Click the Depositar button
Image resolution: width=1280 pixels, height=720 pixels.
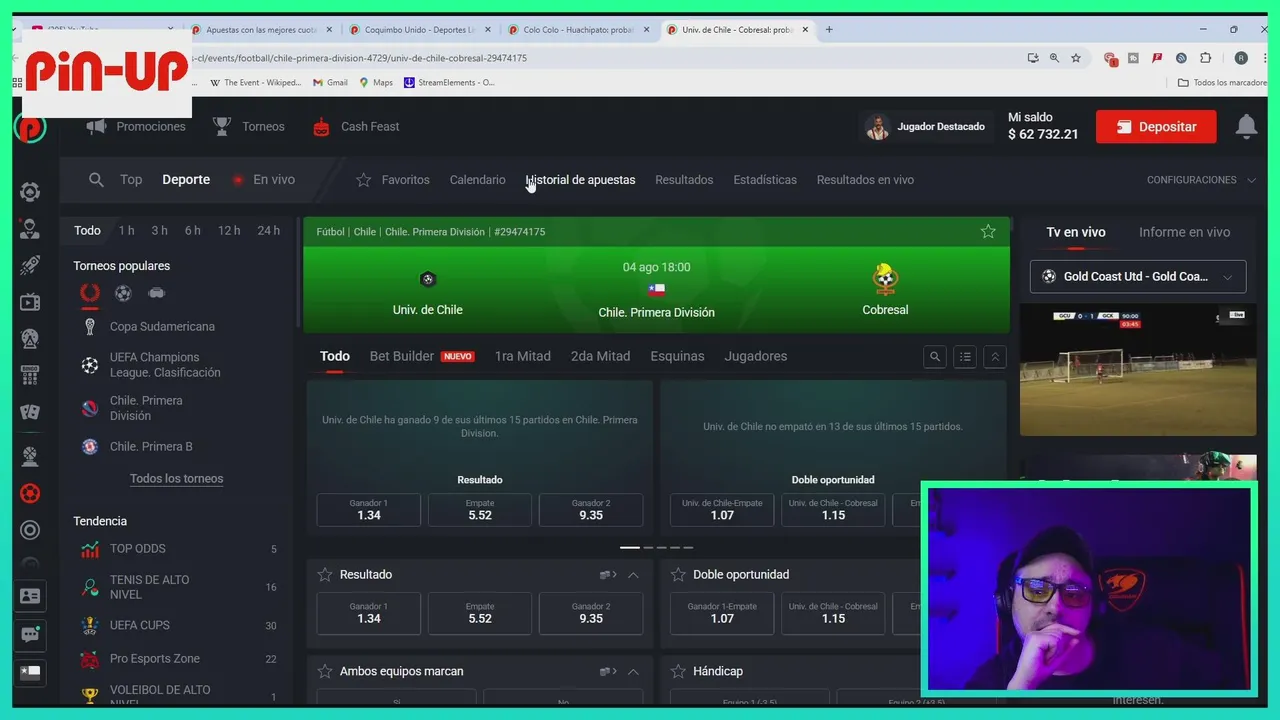(x=1156, y=127)
